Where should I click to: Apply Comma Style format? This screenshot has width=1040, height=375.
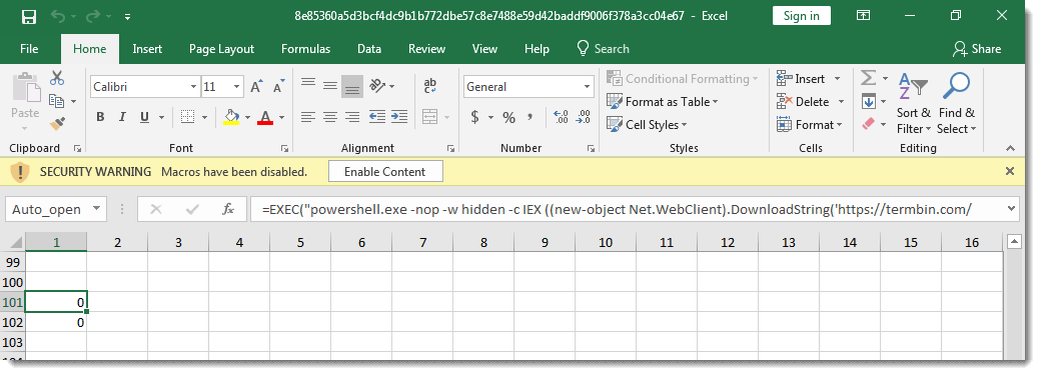(x=530, y=117)
